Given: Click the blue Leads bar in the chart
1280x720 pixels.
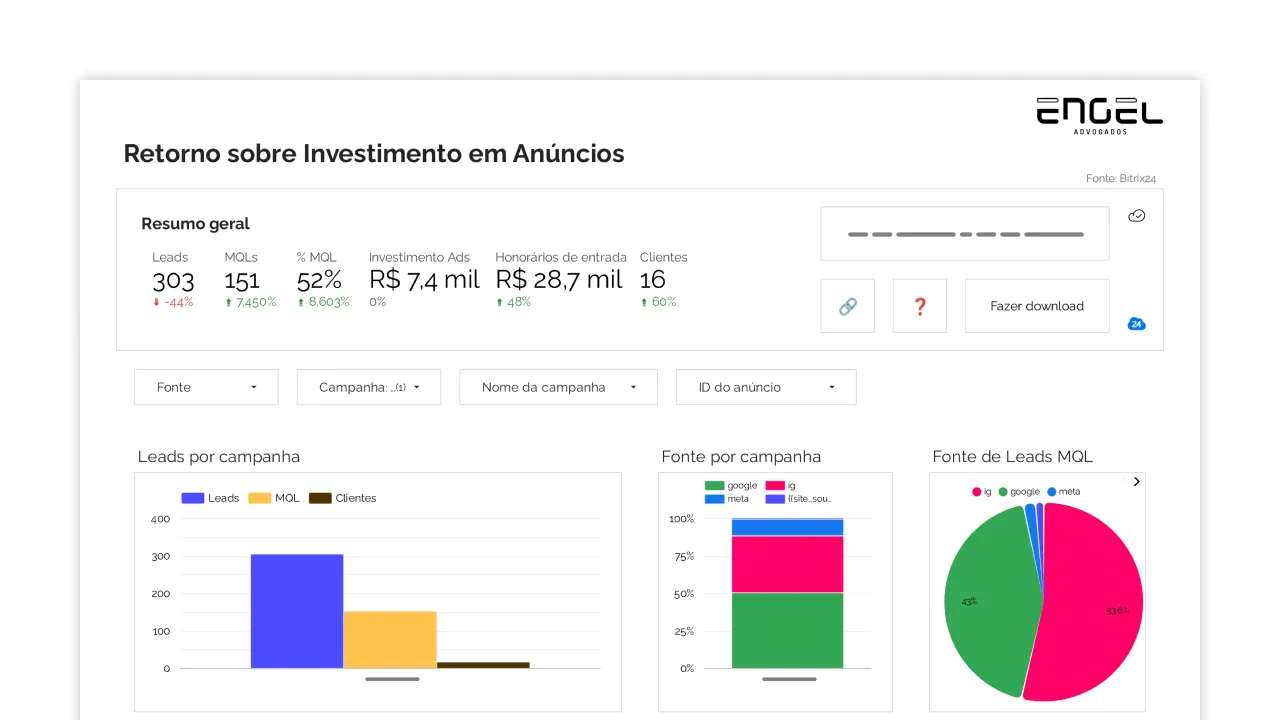Looking at the screenshot, I should [297, 610].
